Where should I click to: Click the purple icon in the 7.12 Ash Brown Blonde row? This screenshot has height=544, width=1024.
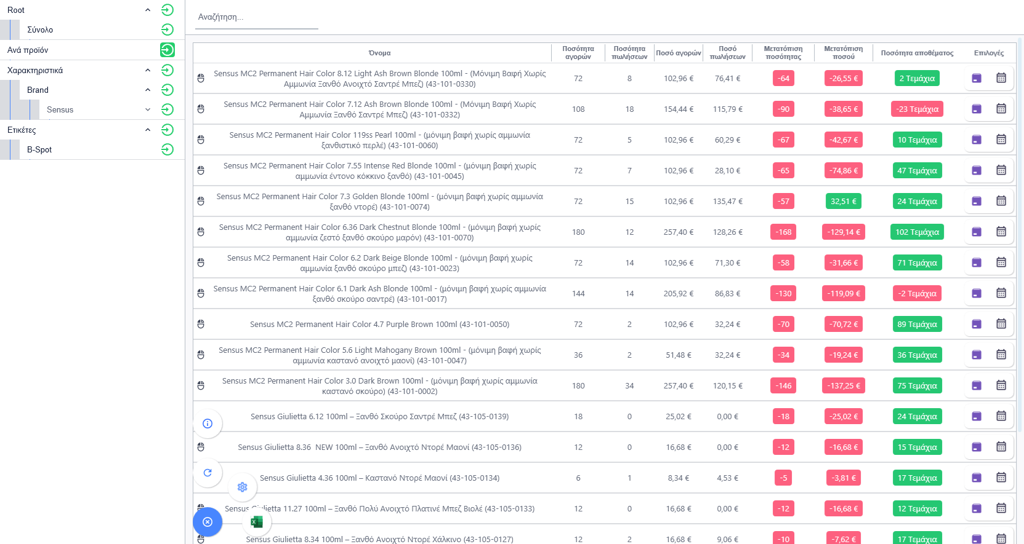[x=976, y=109]
